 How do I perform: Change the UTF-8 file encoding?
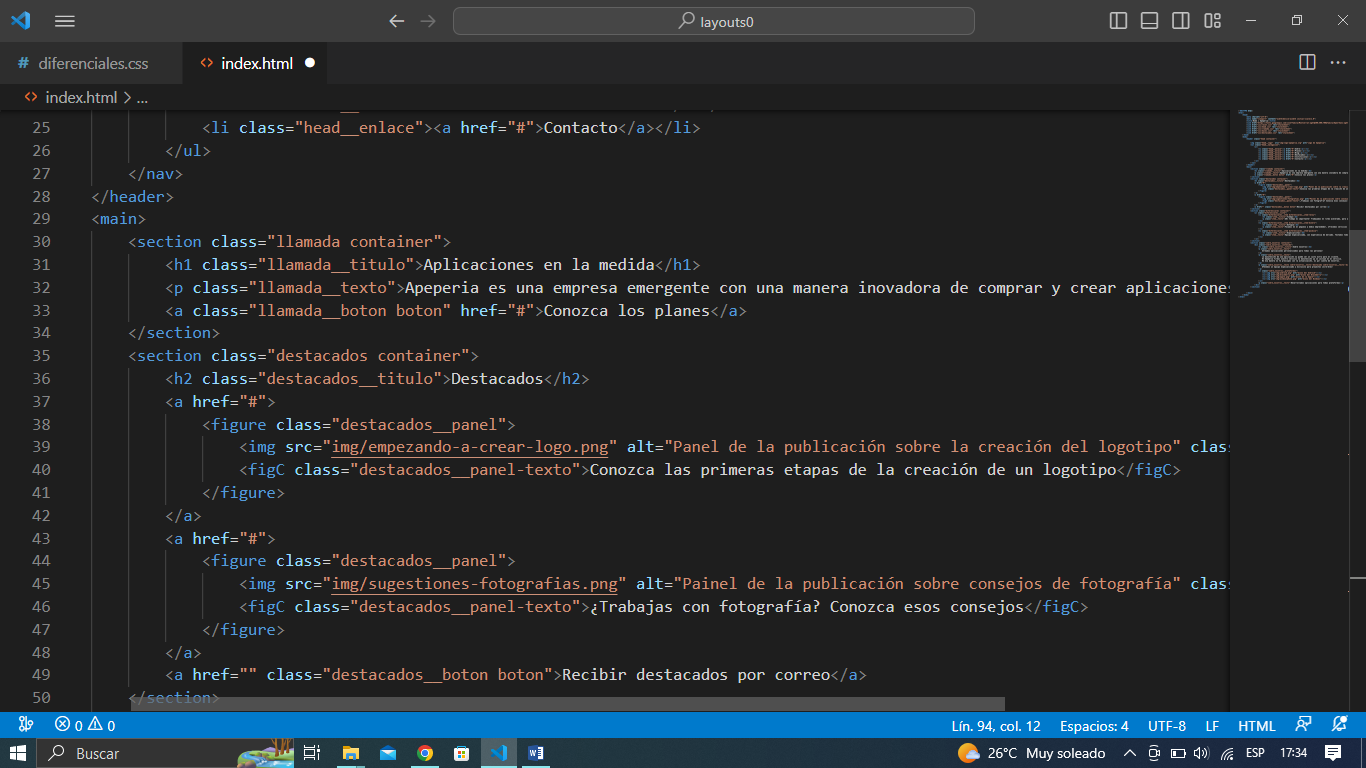(1167, 726)
